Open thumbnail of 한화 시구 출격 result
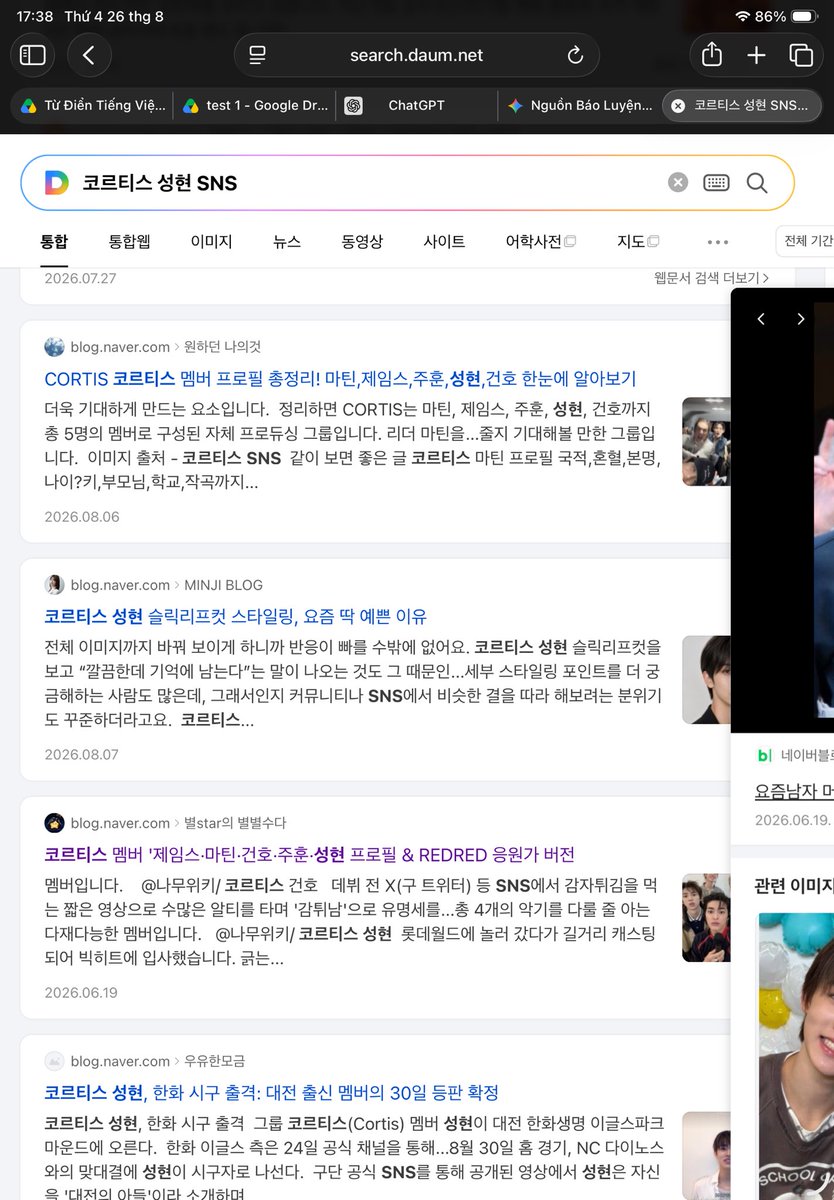834x1200 pixels. click(706, 1156)
